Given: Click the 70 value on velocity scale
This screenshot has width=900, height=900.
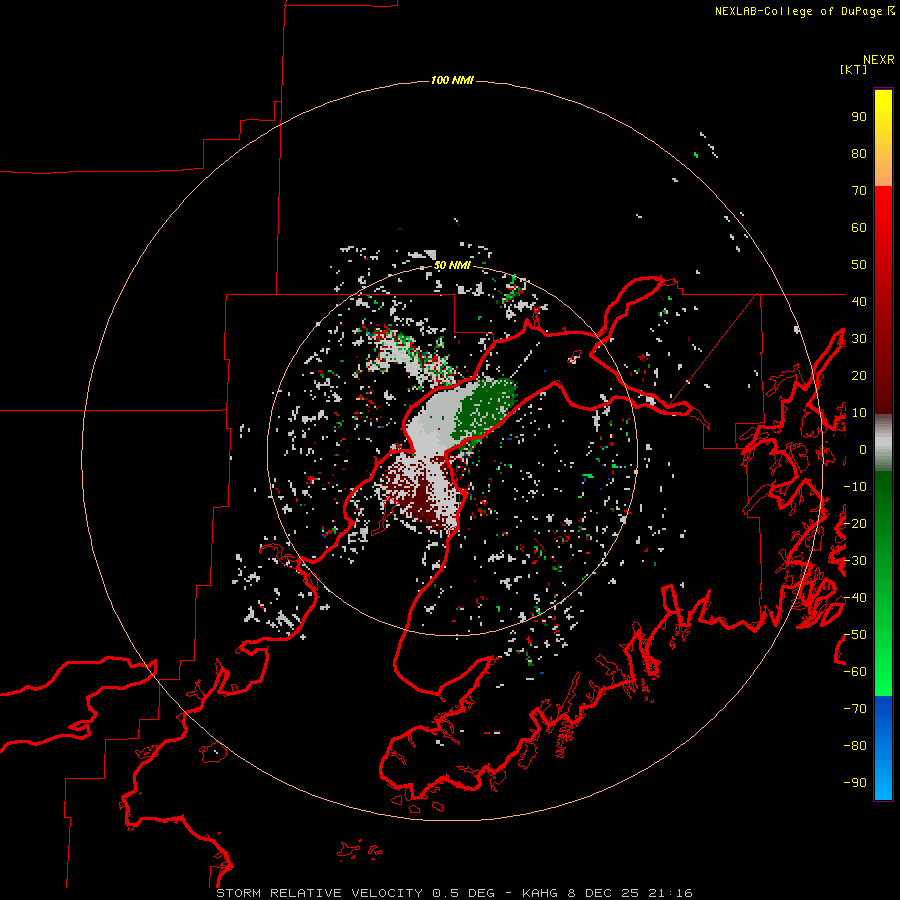Looking at the screenshot, I should (x=859, y=191).
